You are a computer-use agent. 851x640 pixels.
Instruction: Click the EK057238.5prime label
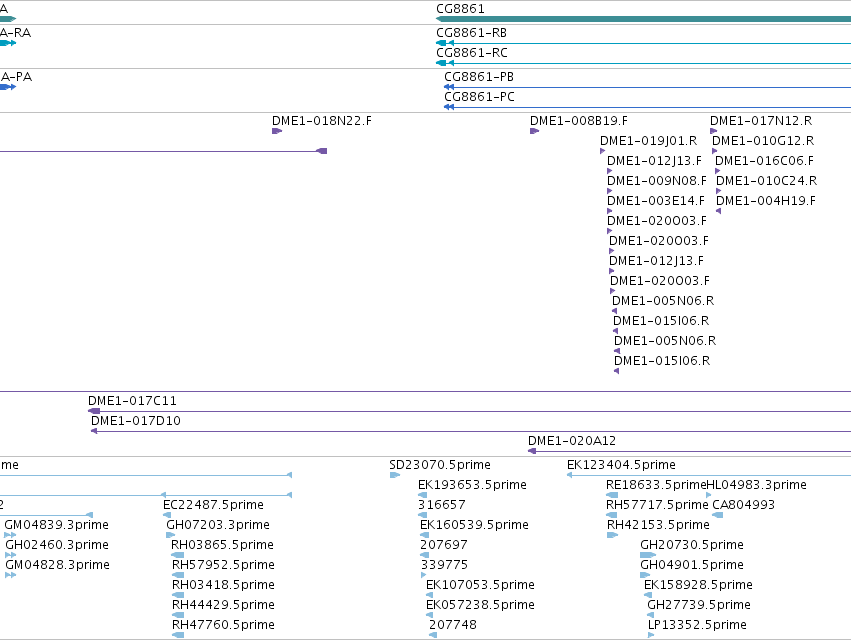(480, 605)
